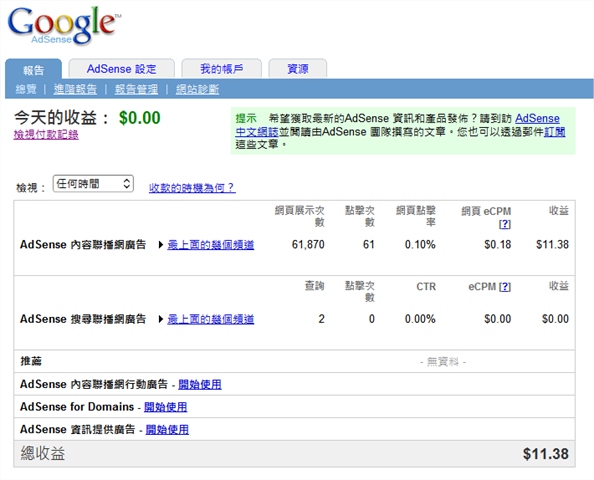Click the - 無資料 - text

(443, 362)
